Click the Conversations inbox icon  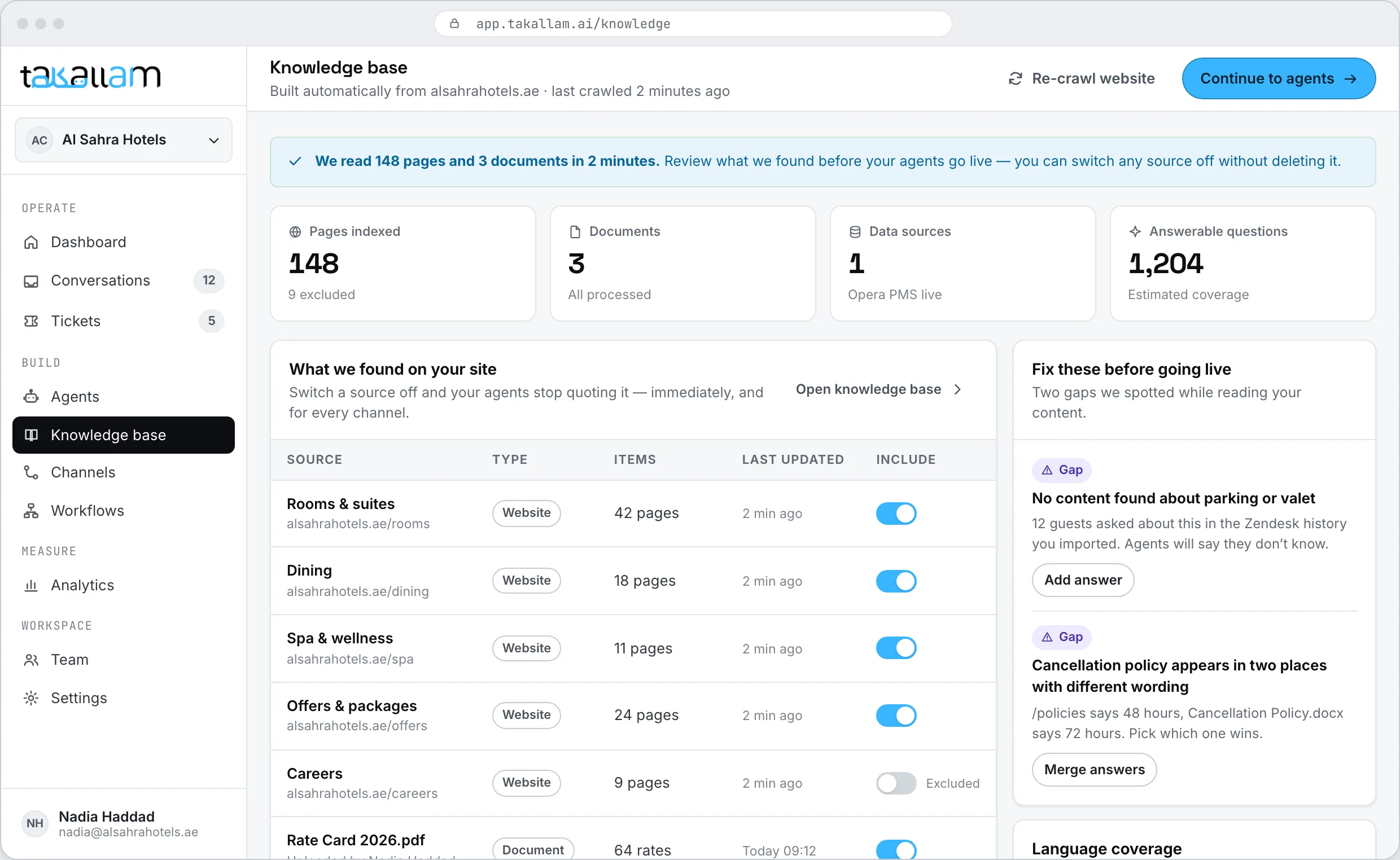(x=31, y=281)
